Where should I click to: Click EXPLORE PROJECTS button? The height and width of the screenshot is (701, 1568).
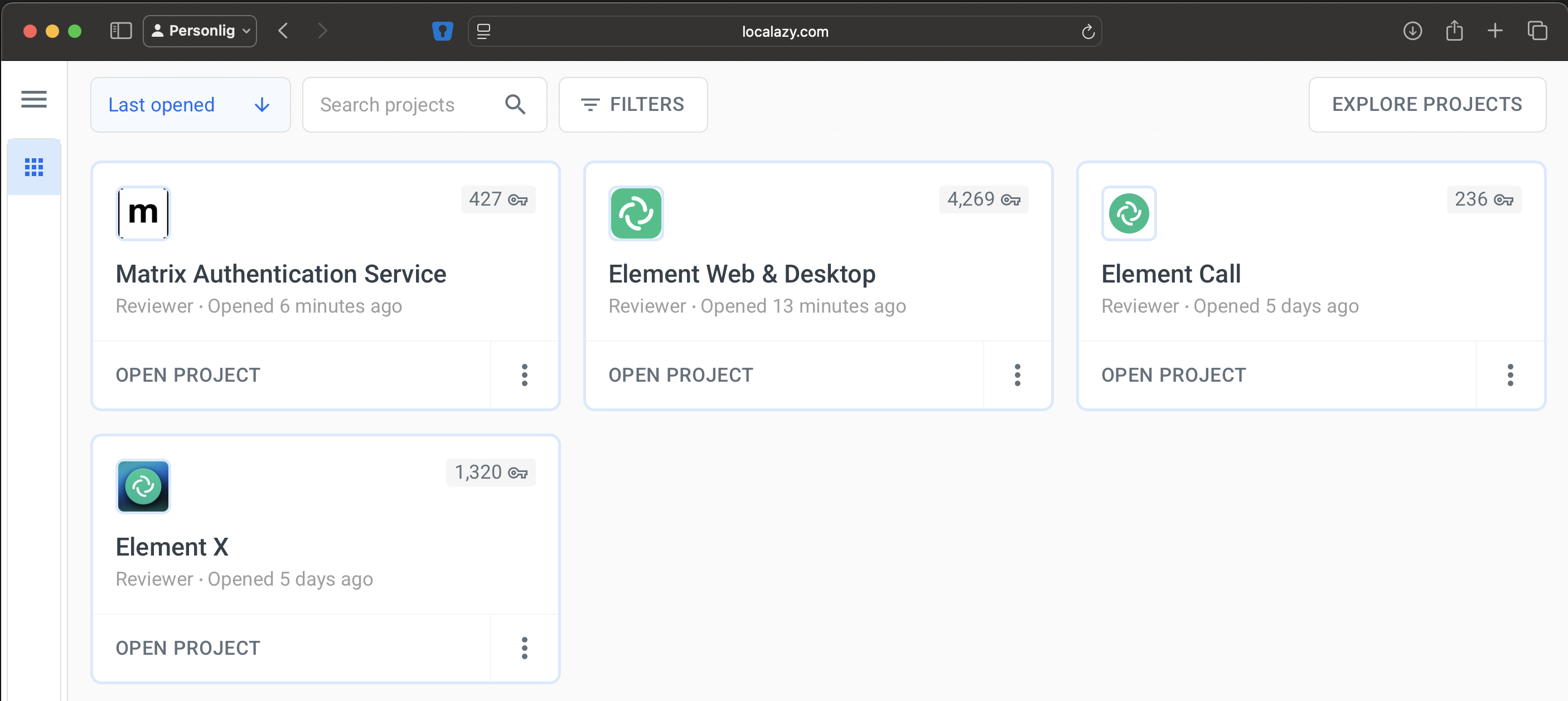tap(1427, 105)
